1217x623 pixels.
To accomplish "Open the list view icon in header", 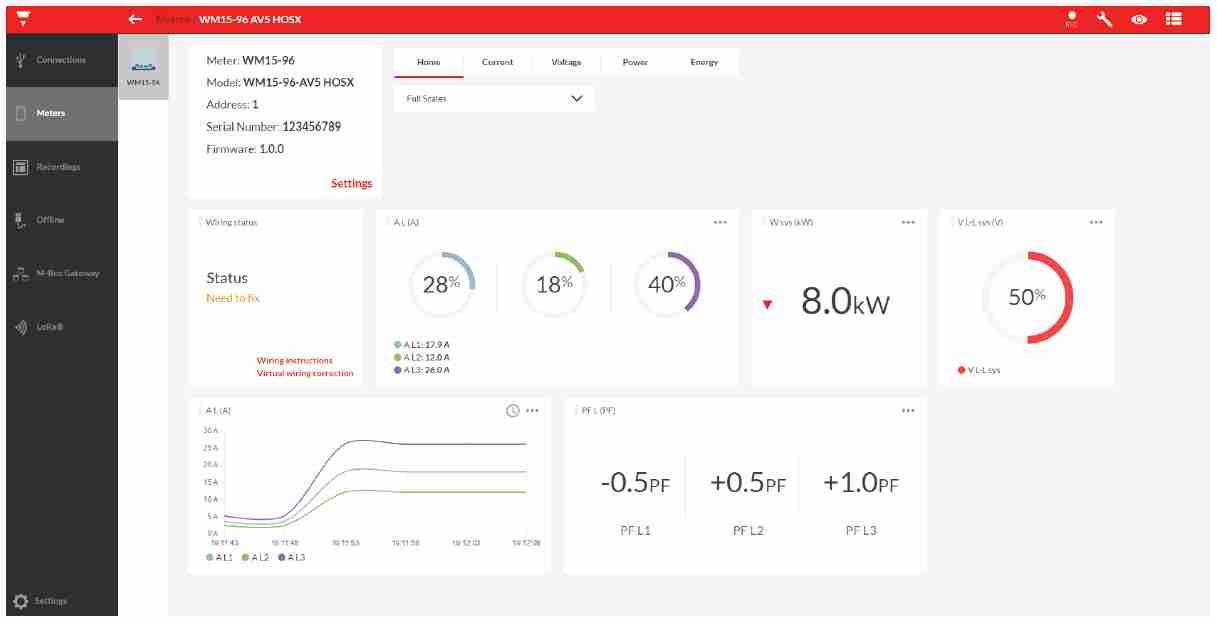I will [1173, 19].
